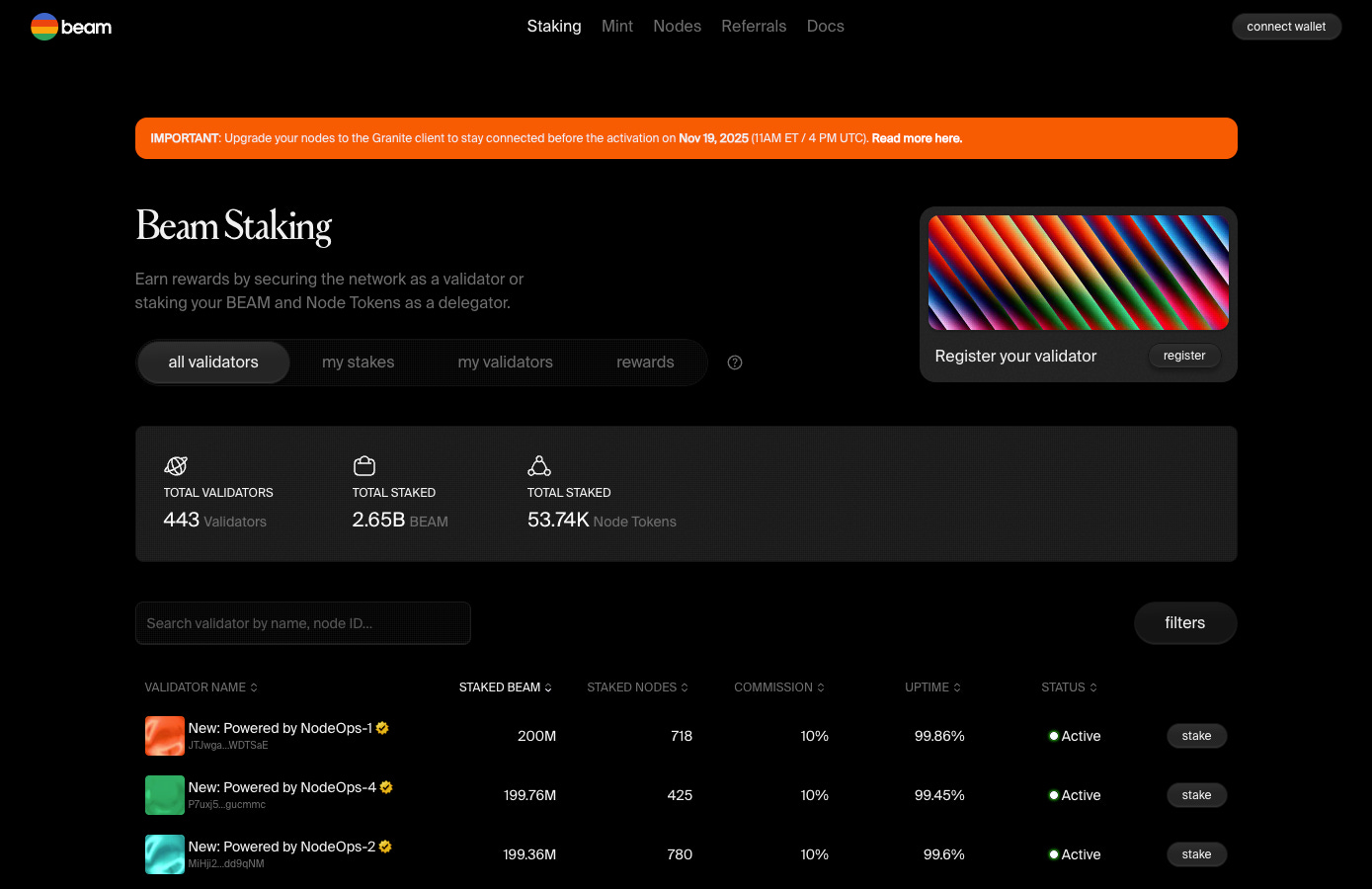Open the Staking nav item

554,27
